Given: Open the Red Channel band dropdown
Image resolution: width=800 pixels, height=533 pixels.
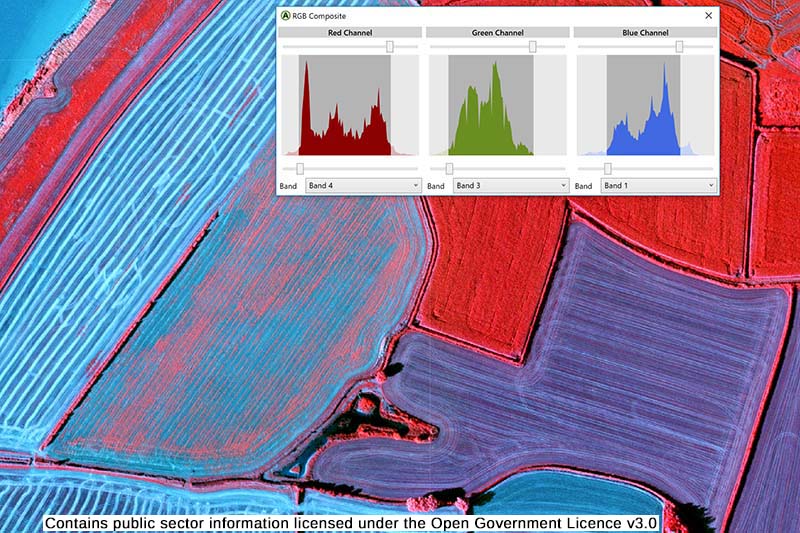Looking at the screenshot, I should pos(363,186).
